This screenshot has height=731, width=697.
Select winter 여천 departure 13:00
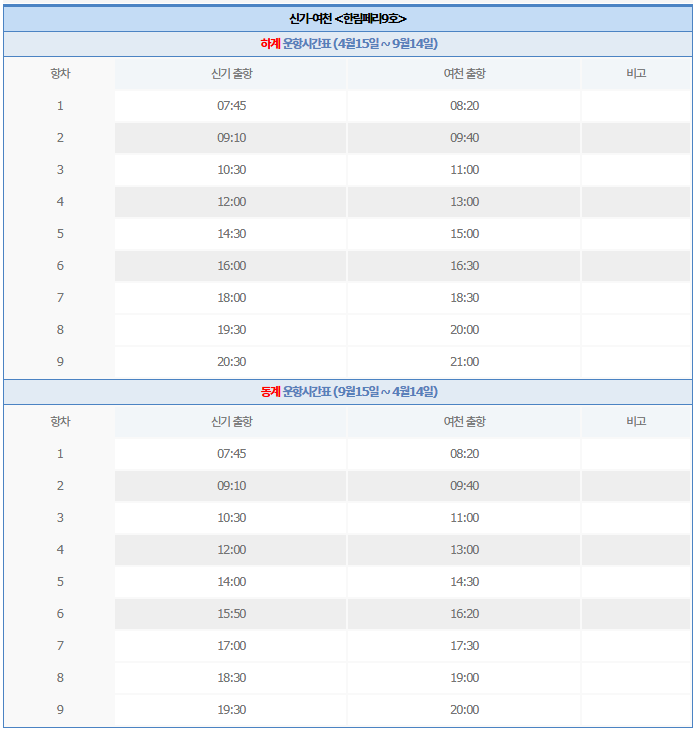coord(464,550)
